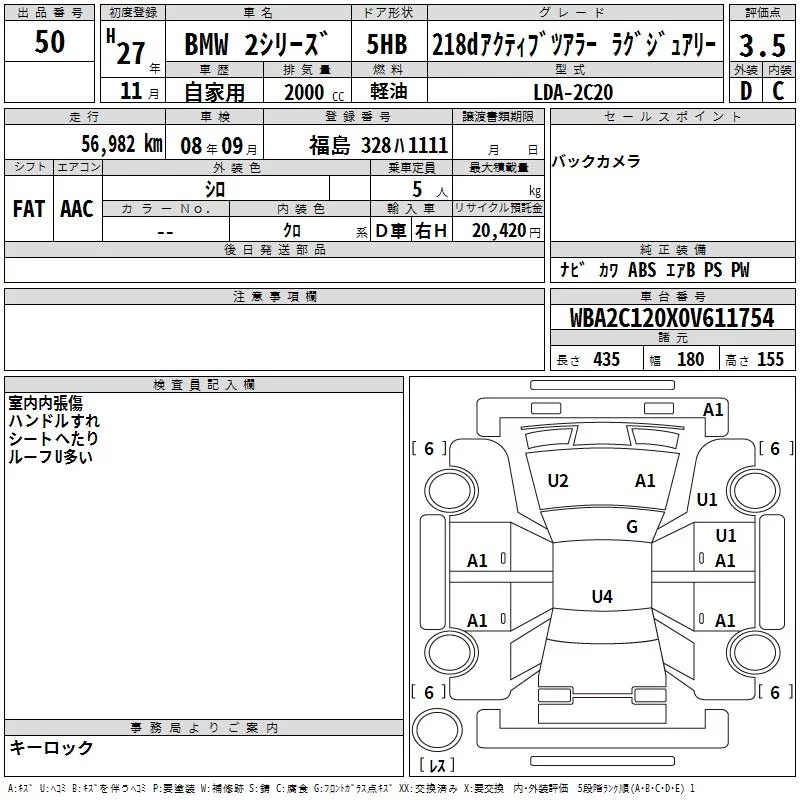Select the model code LDA-2C20

tap(573, 92)
